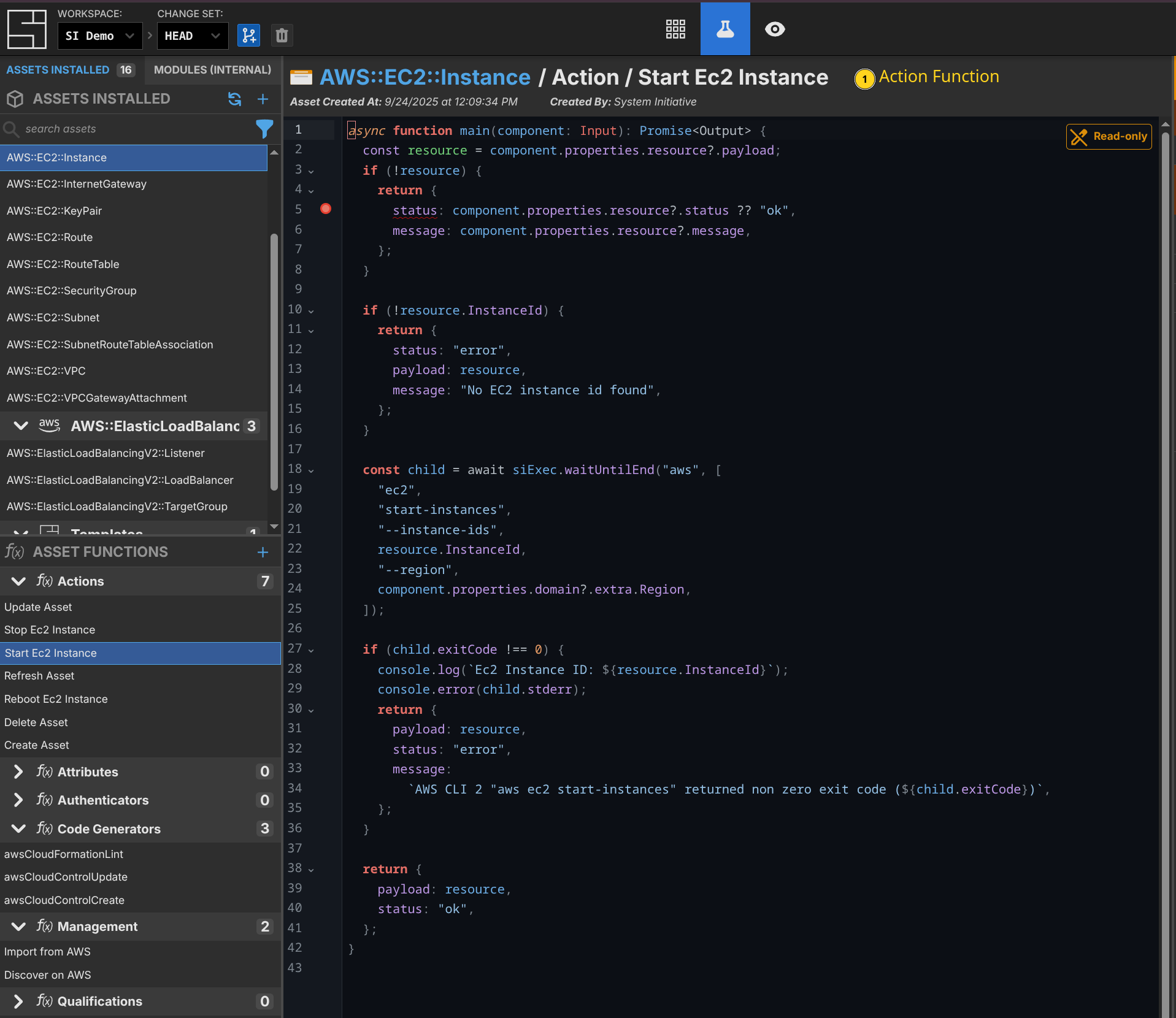Viewport: 1176px width, 1018px height.
Task: Click plus icon beside Asset Functions
Action: point(263,552)
